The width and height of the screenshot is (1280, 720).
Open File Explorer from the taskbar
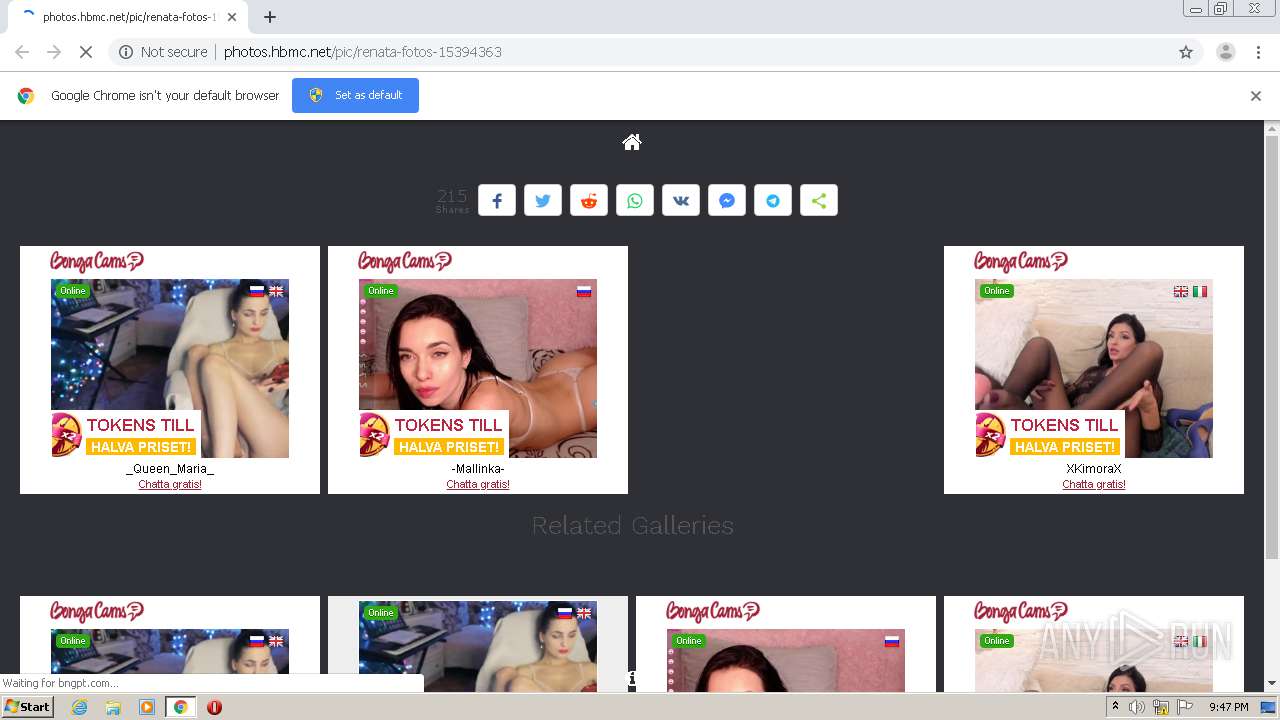113,707
